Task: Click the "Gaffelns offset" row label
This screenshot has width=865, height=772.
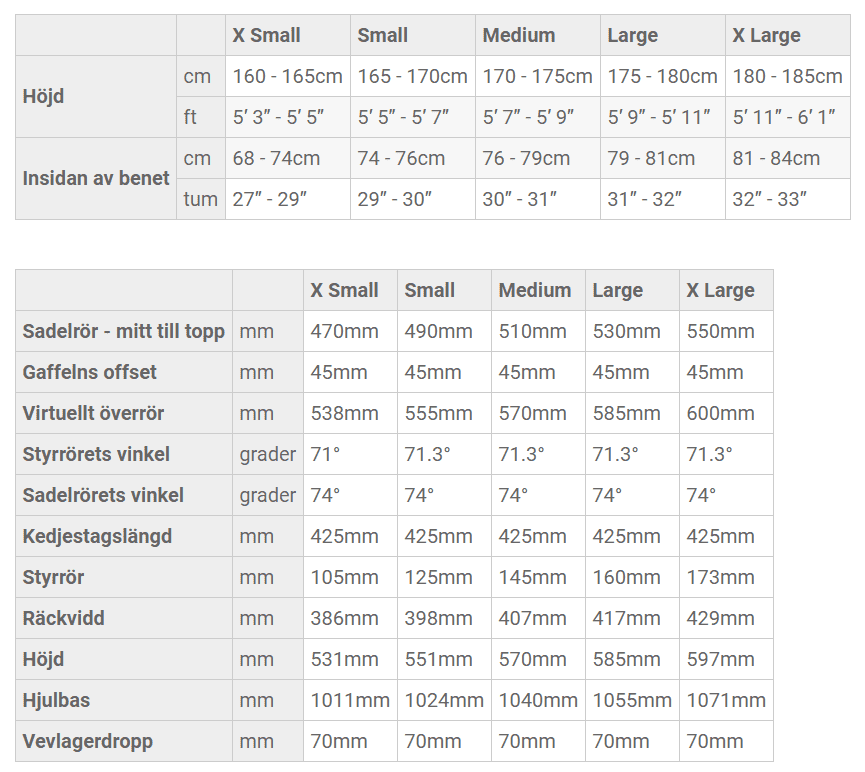Action: pos(90,372)
